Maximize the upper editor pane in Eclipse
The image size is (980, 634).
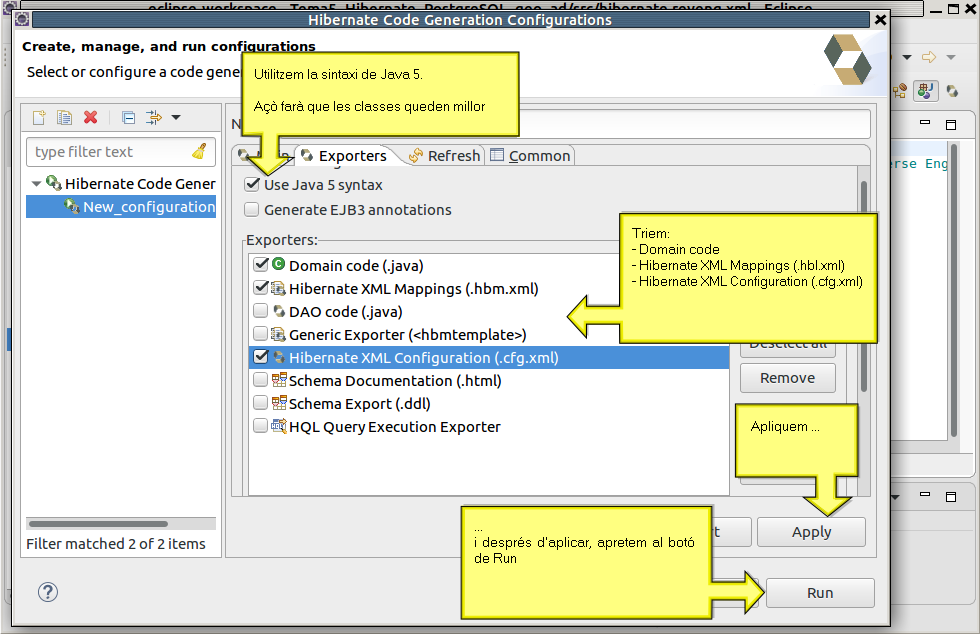[951, 124]
